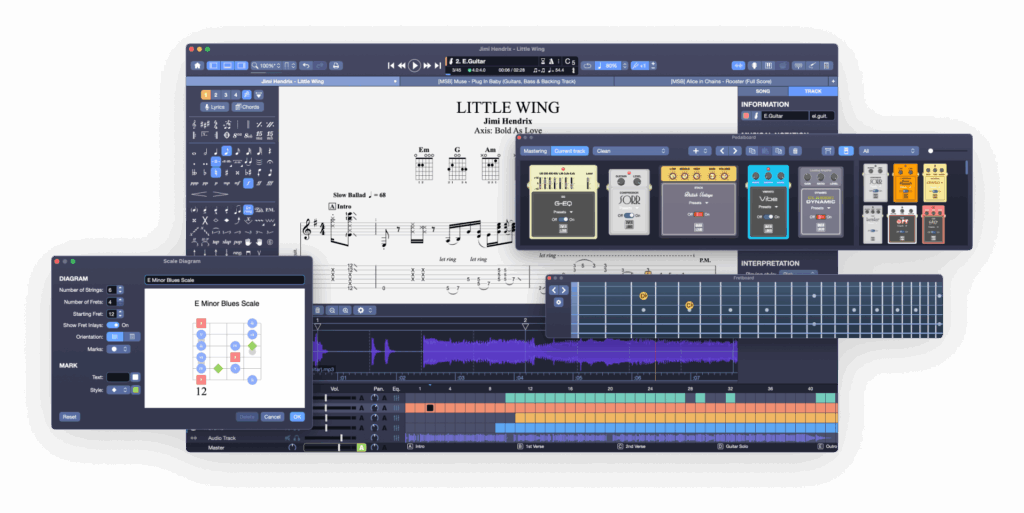Click the print icon in main toolbar
Viewport: 1024px width, 513px height.
click(336, 66)
